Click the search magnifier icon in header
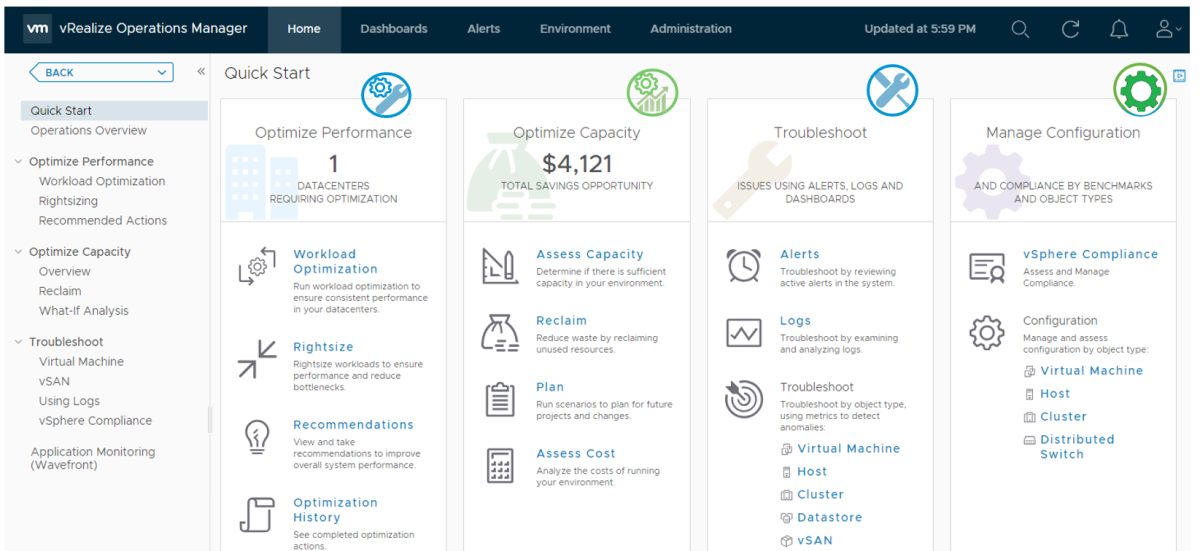The height and width of the screenshot is (551, 1200). tap(1020, 29)
